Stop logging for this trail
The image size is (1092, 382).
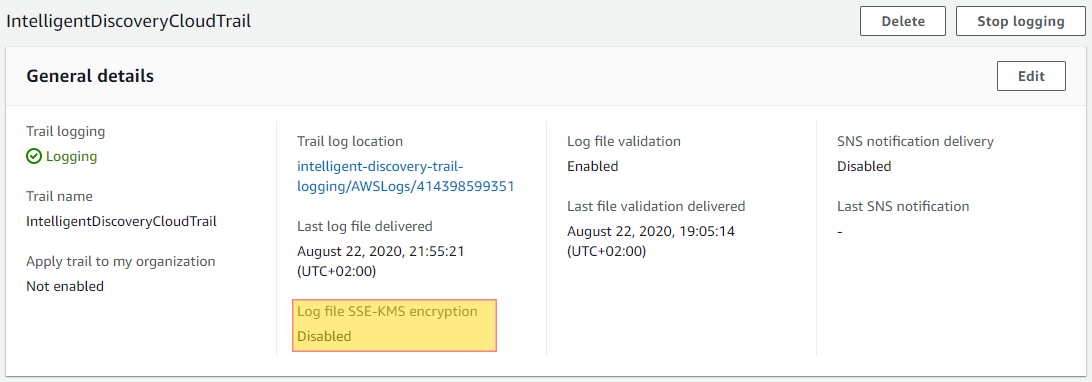1020,21
